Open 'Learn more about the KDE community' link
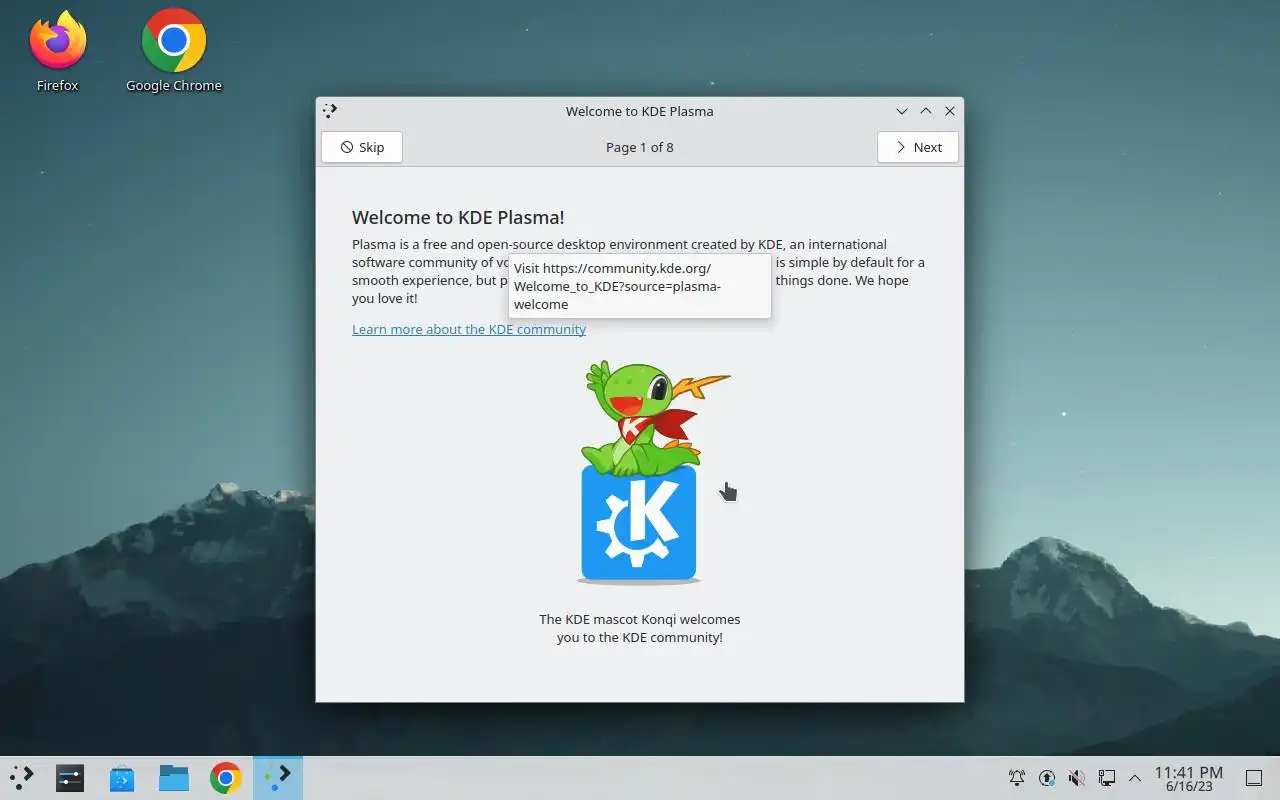 tap(469, 329)
